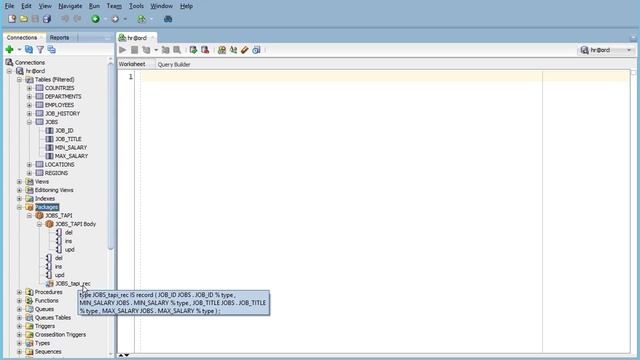Select the Functions folder
Viewport: 640px width, 360px height.
[47, 301]
